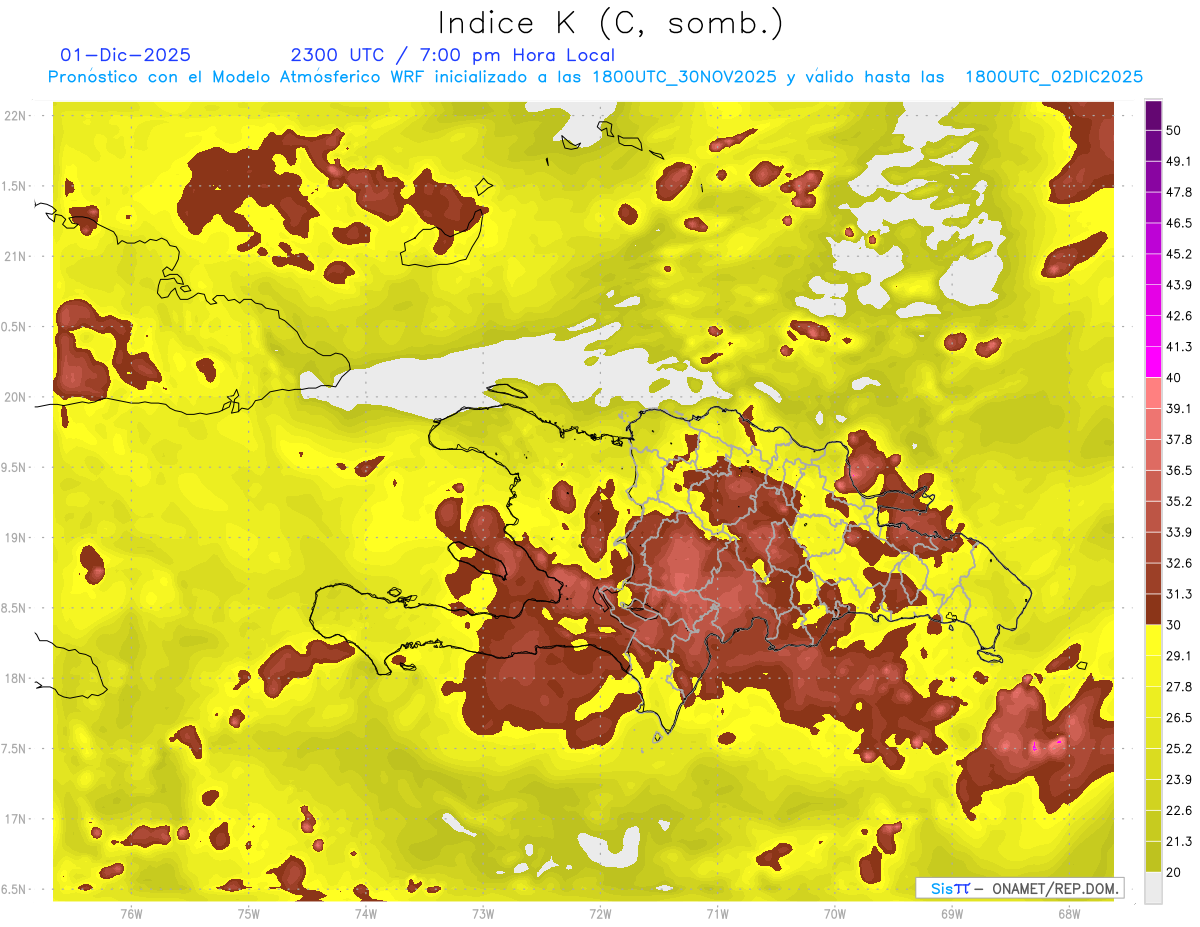Click the '17N' latitude label
1200x927 pixels.
point(15,819)
